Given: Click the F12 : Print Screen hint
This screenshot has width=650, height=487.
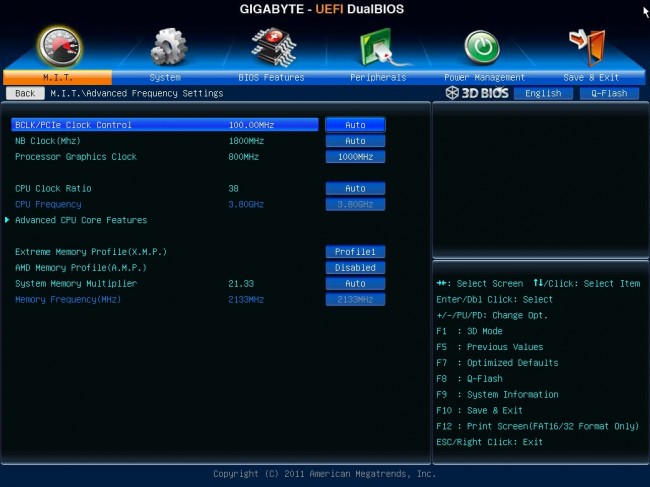Looking at the screenshot, I should click(x=538, y=426).
